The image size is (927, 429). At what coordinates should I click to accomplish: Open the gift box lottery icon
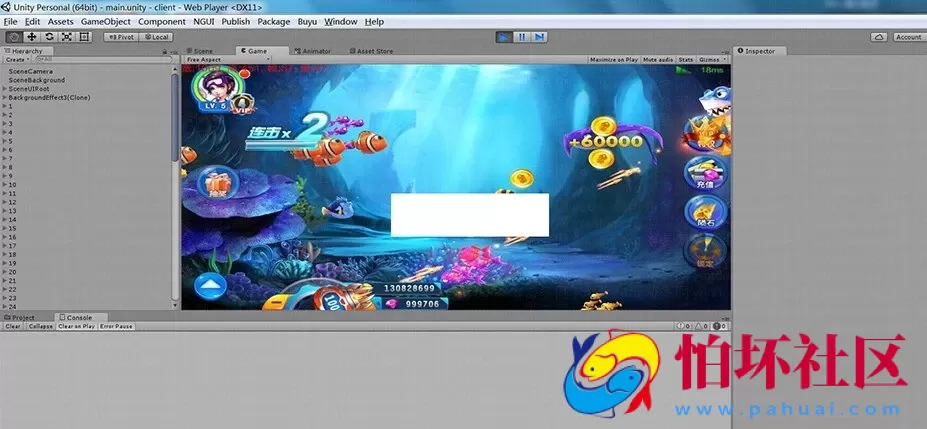point(217,184)
